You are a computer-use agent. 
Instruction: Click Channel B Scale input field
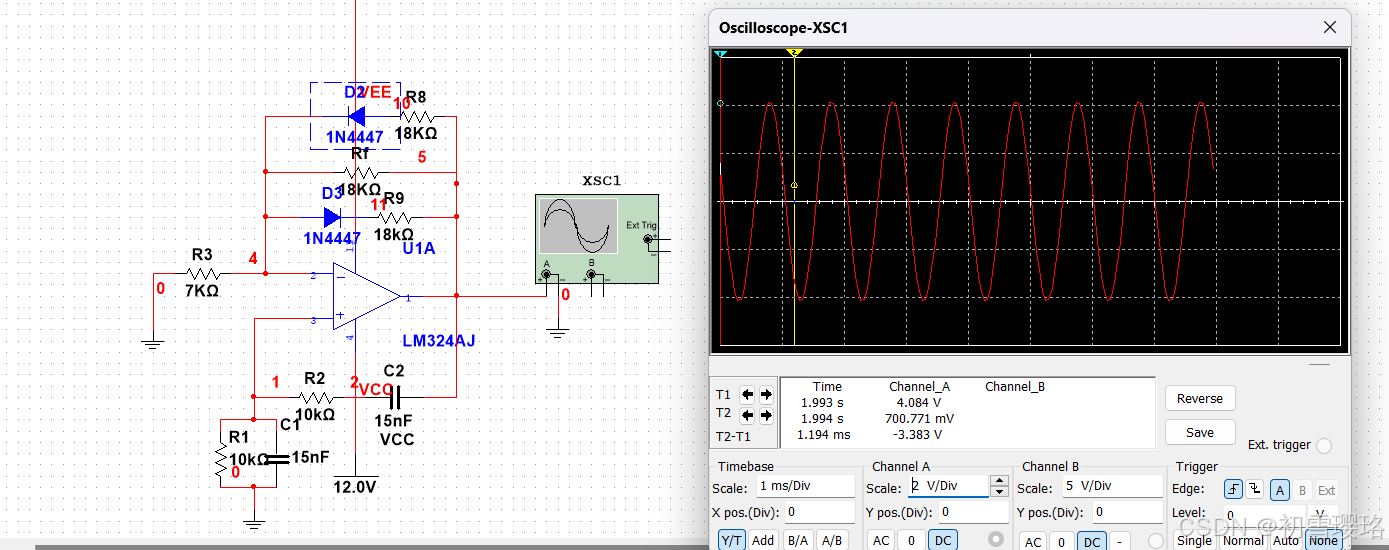pyautogui.click(x=1111, y=486)
